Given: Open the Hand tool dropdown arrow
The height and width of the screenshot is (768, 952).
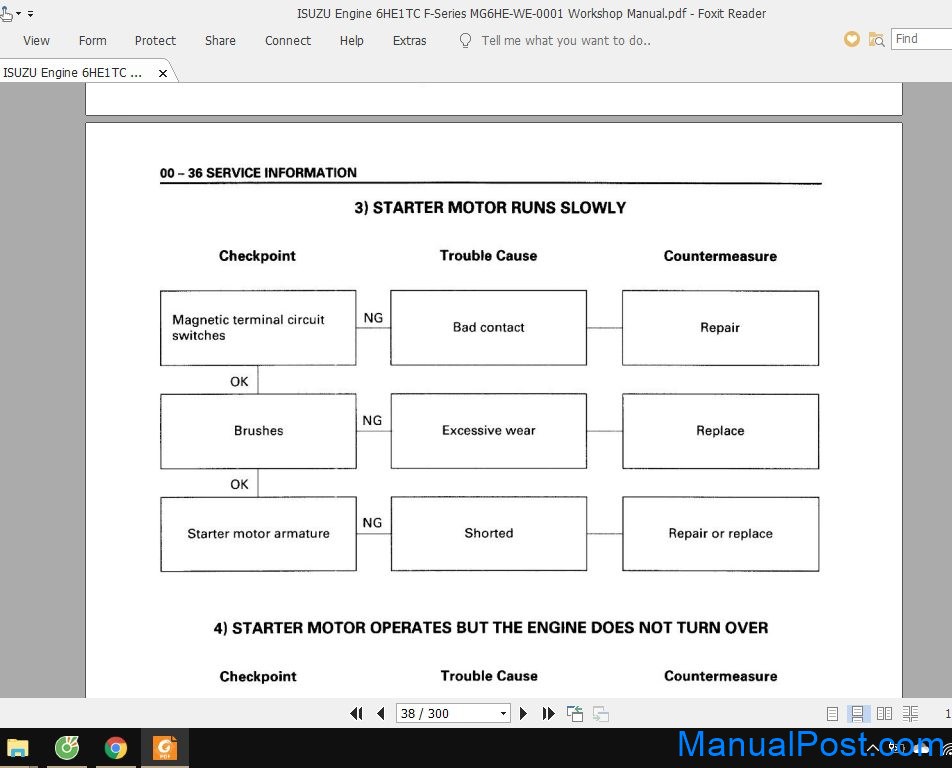Looking at the screenshot, I should 19,13.
